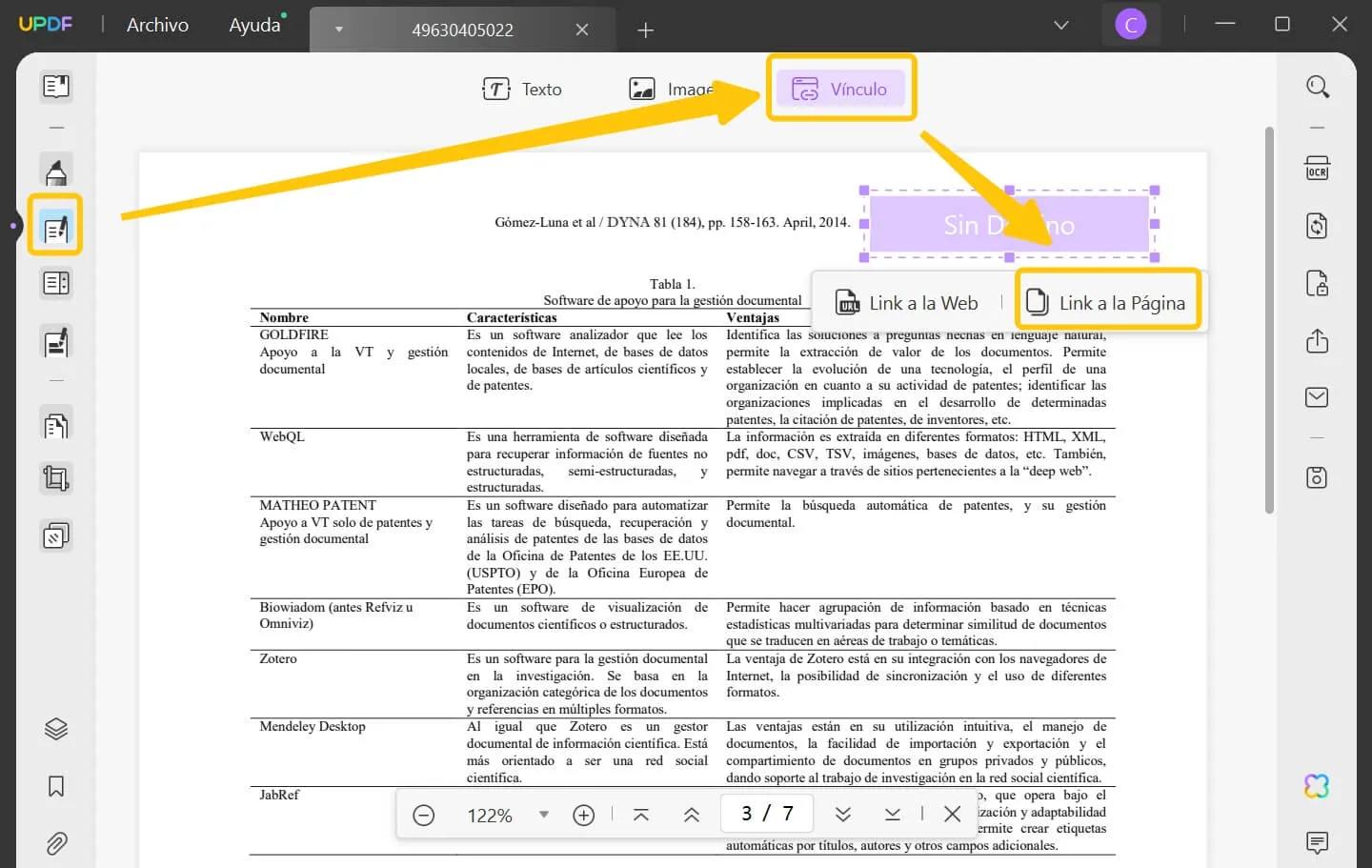
Task: Zoom out with the minus button
Action: coord(424,816)
